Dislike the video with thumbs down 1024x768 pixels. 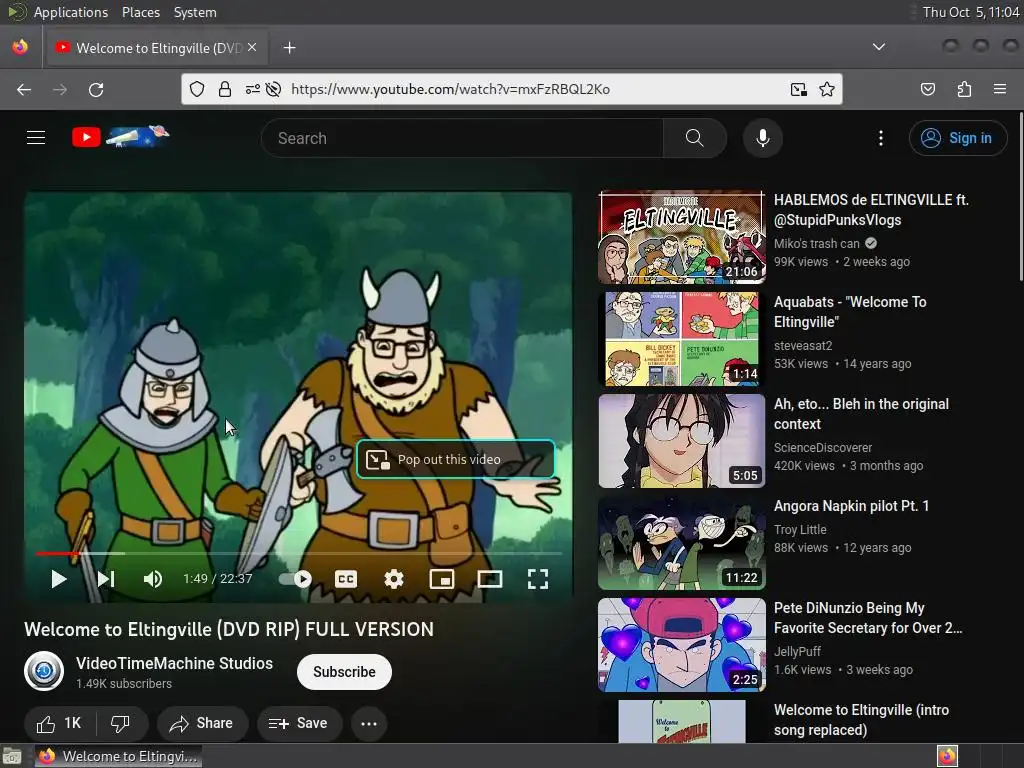click(121, 724)
